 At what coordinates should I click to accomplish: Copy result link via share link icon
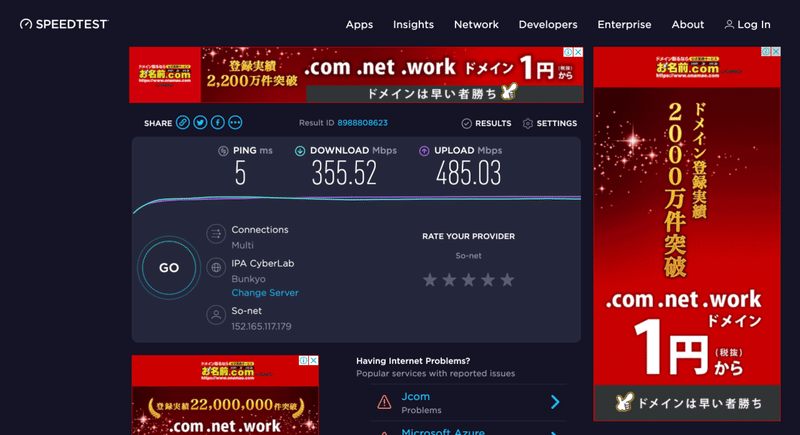click(x=183, y=122)
